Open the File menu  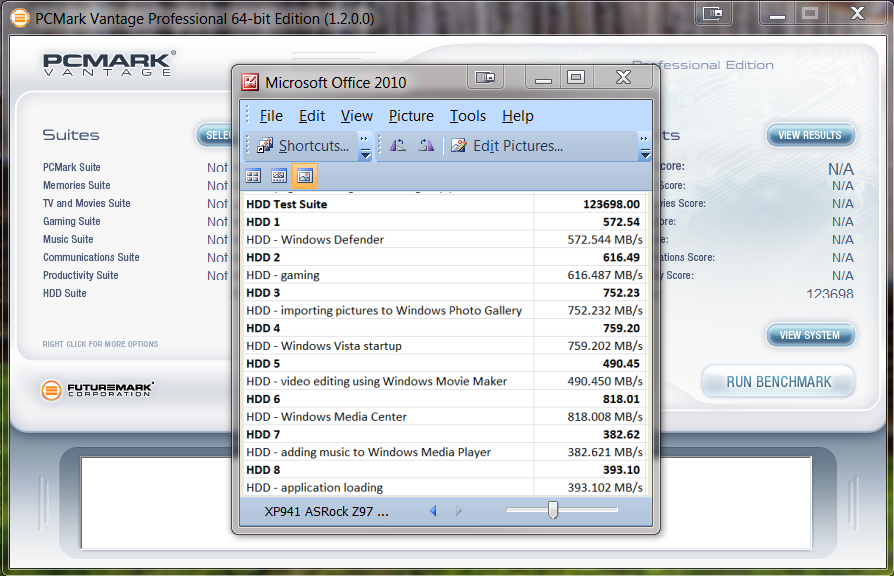(271, 116)
